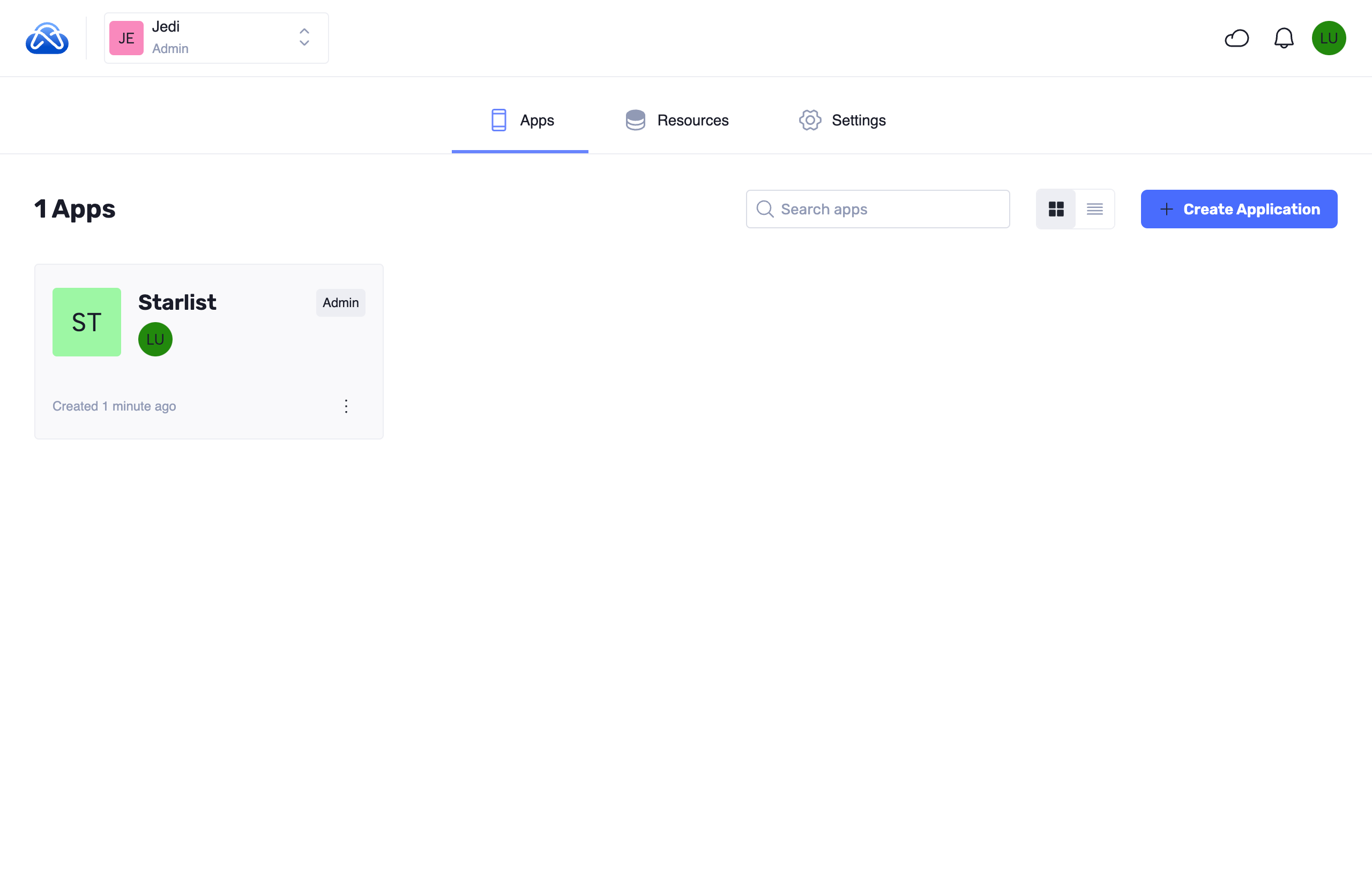The width and height of the screenshot is (1372, 879).
Task: Click the pink JE workspace badge
Action: [x=126, y=38]
